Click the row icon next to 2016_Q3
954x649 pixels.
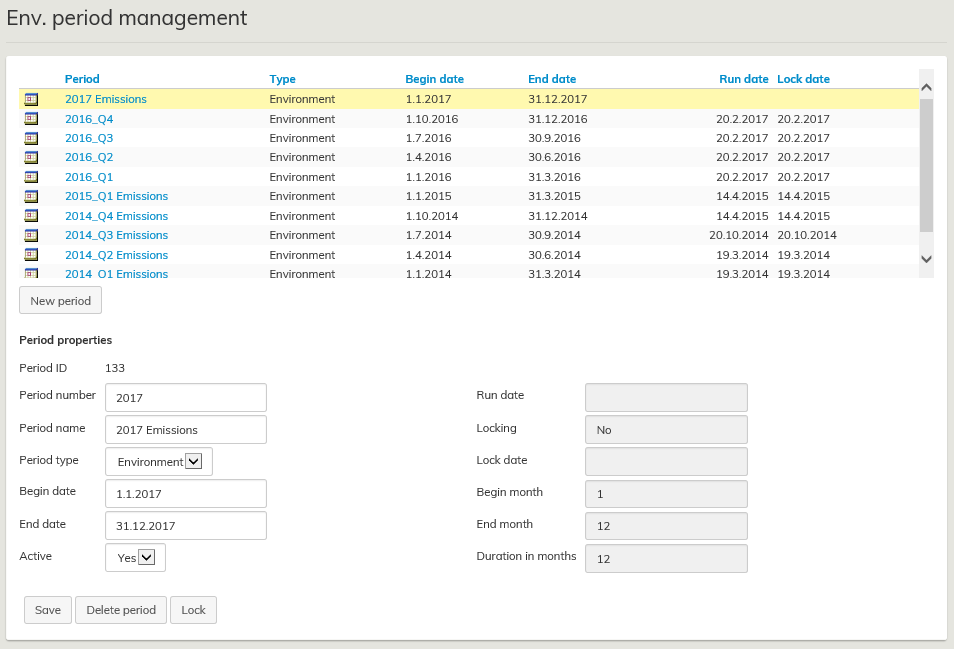[x=31, y=138]
